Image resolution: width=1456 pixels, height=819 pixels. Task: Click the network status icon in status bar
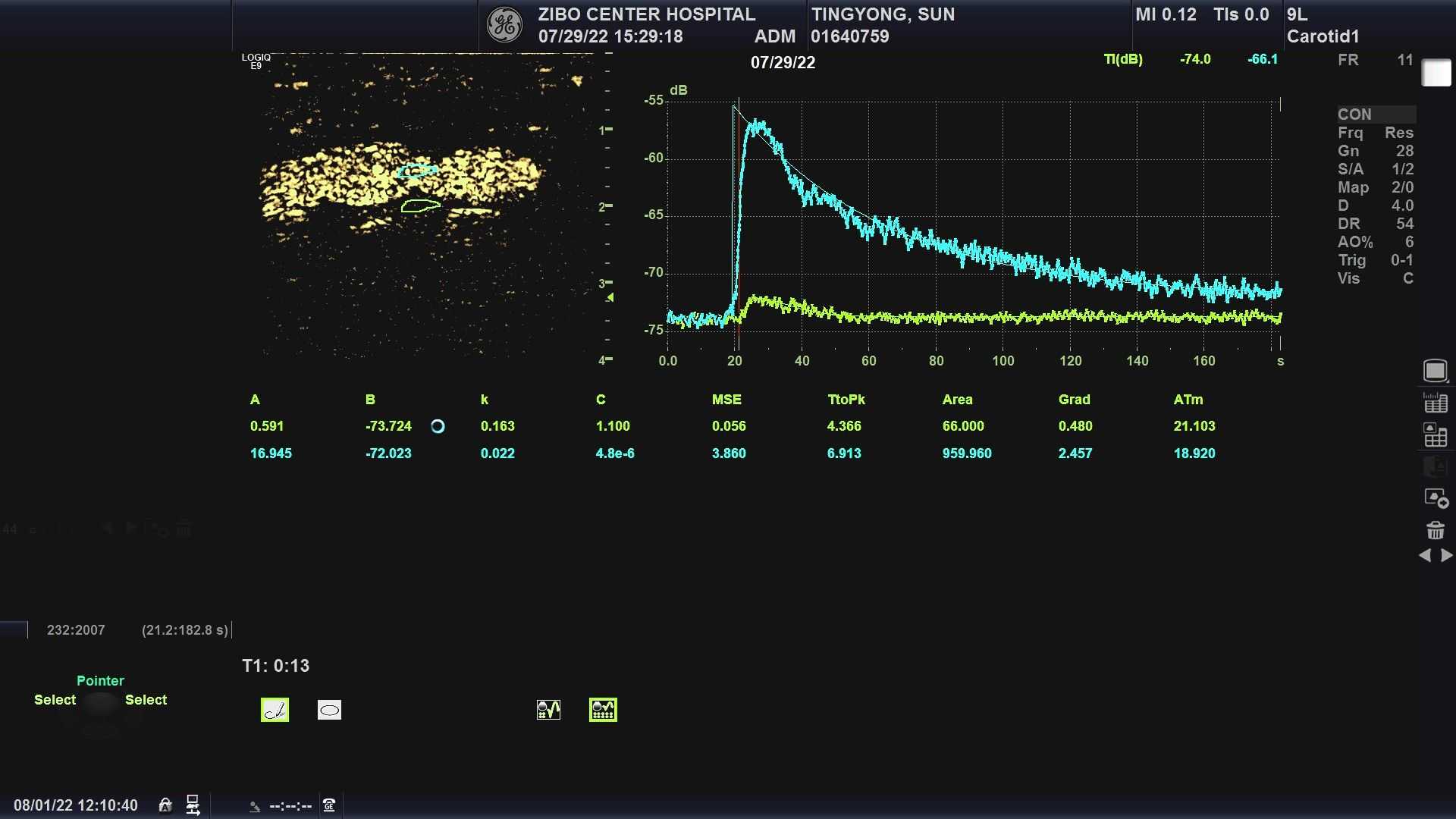click(x=193, y=805)
